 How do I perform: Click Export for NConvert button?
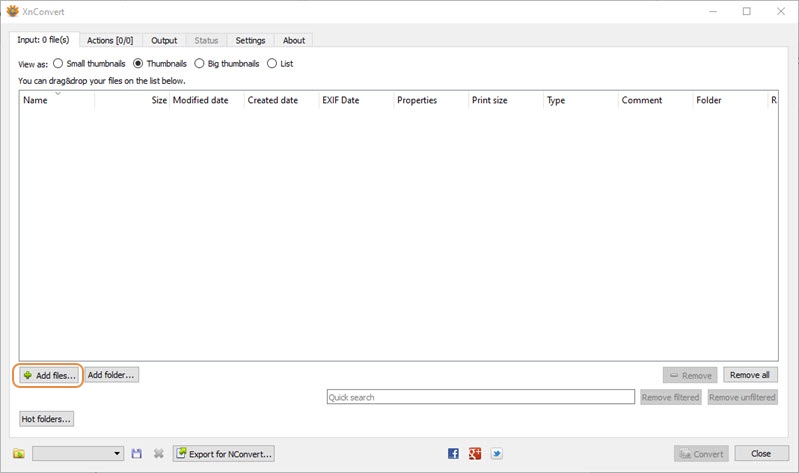(223, 454)
